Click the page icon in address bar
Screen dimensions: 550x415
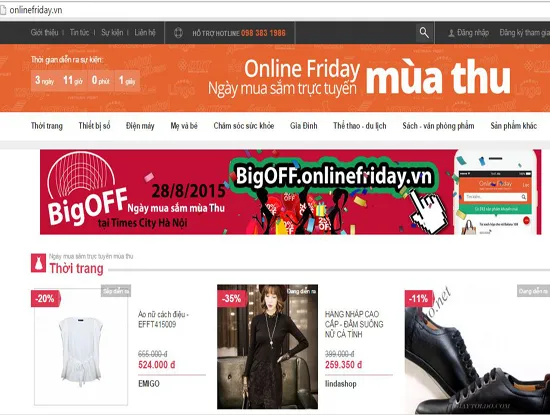(3, 10)
